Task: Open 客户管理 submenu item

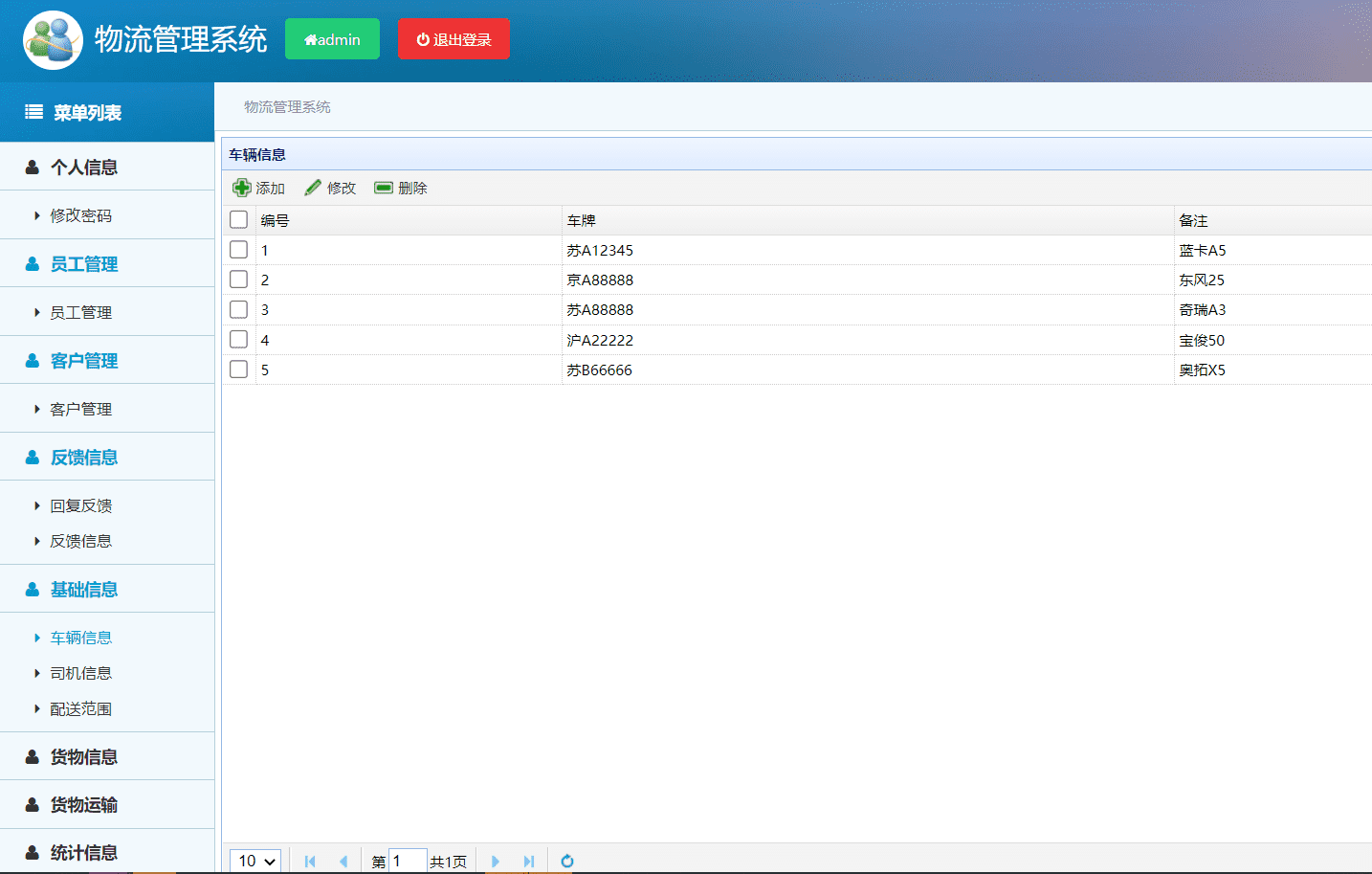Action: [x=80, y=409]
